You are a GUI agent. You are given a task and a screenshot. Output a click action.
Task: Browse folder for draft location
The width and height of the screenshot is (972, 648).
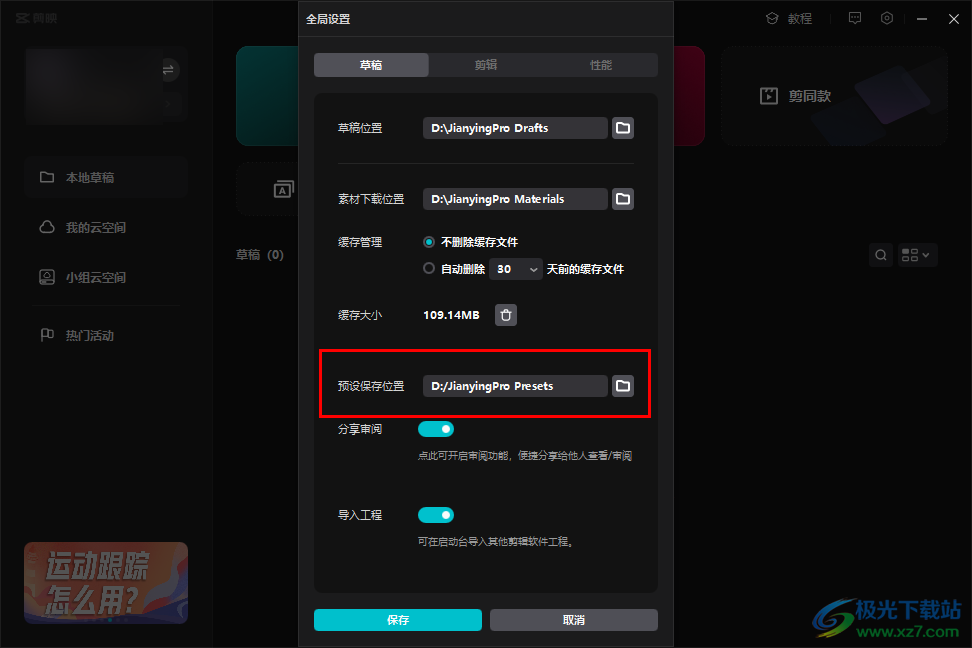[623, 128]
